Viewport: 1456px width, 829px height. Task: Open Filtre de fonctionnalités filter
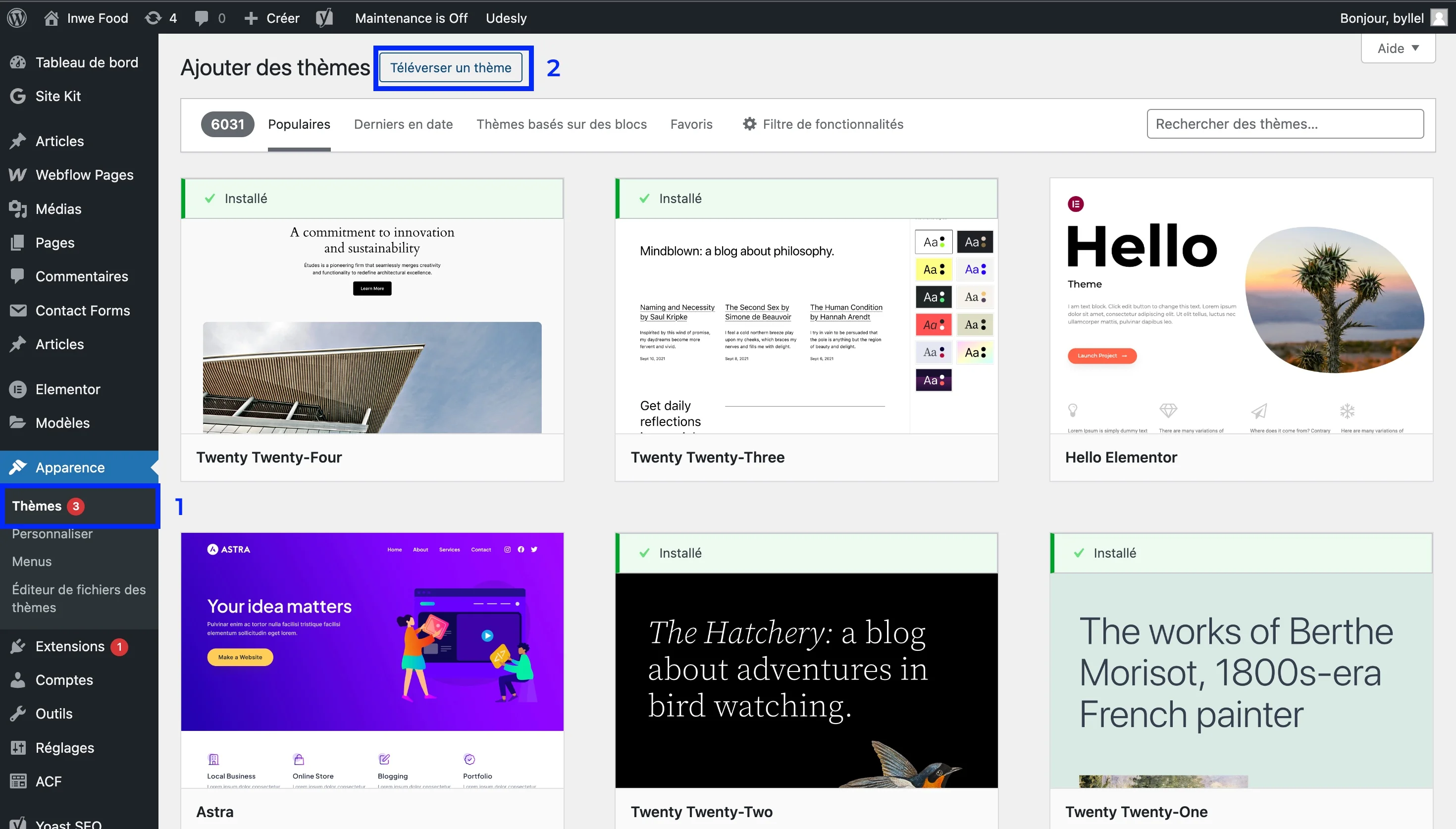click(823, 124)
